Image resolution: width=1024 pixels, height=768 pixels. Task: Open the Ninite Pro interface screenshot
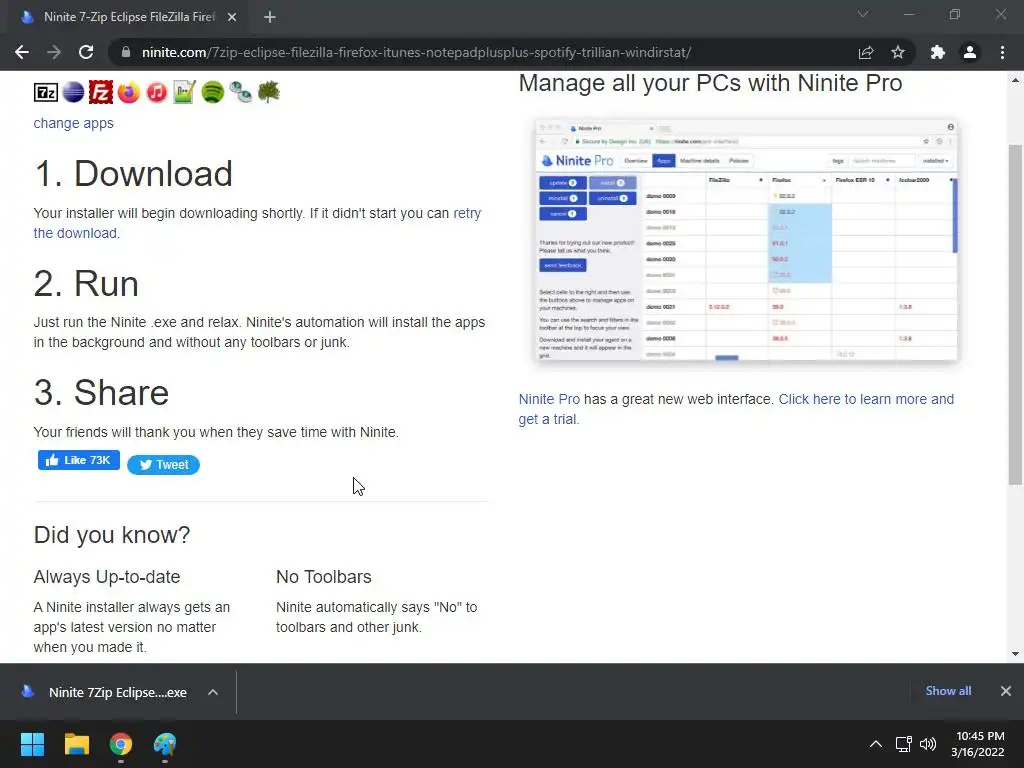[x=746, y=240]
